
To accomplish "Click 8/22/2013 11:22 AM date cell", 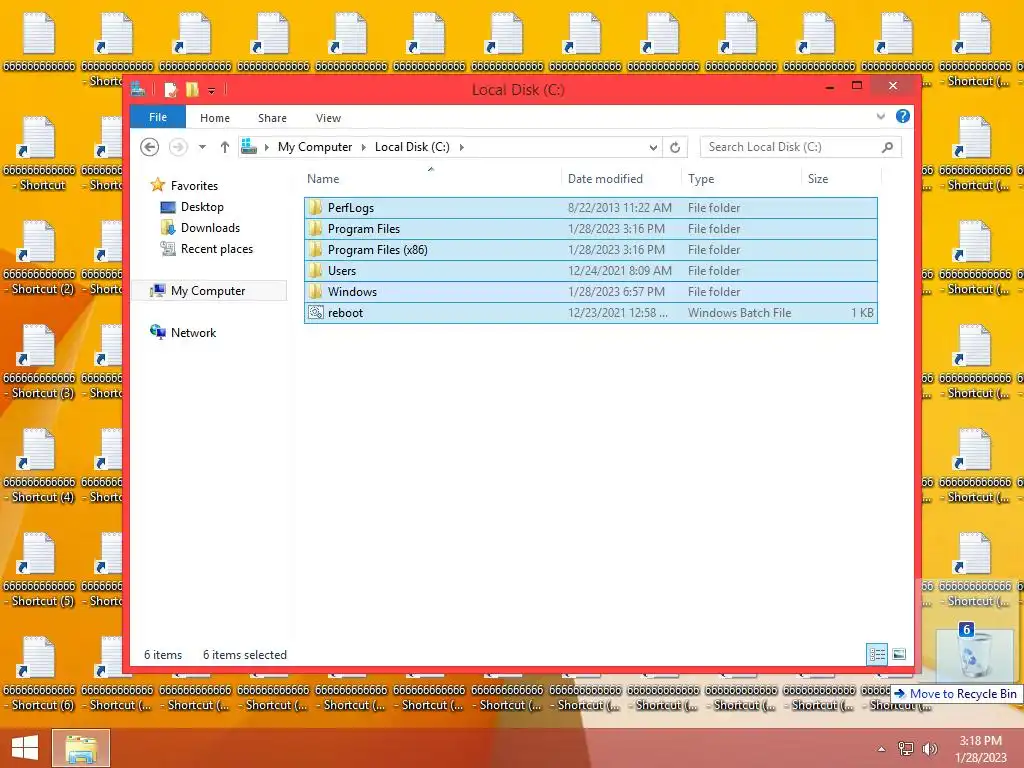I will (x=619, y=208).
